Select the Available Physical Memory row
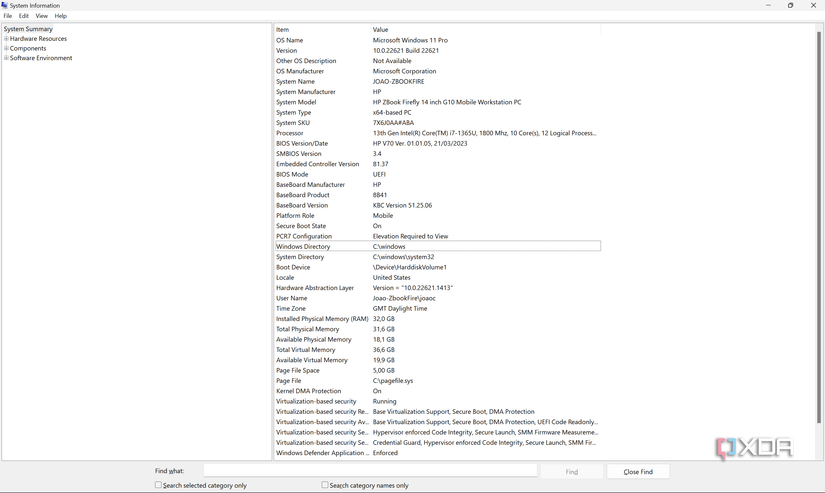 pyautogui.click(x=437, y=339)
